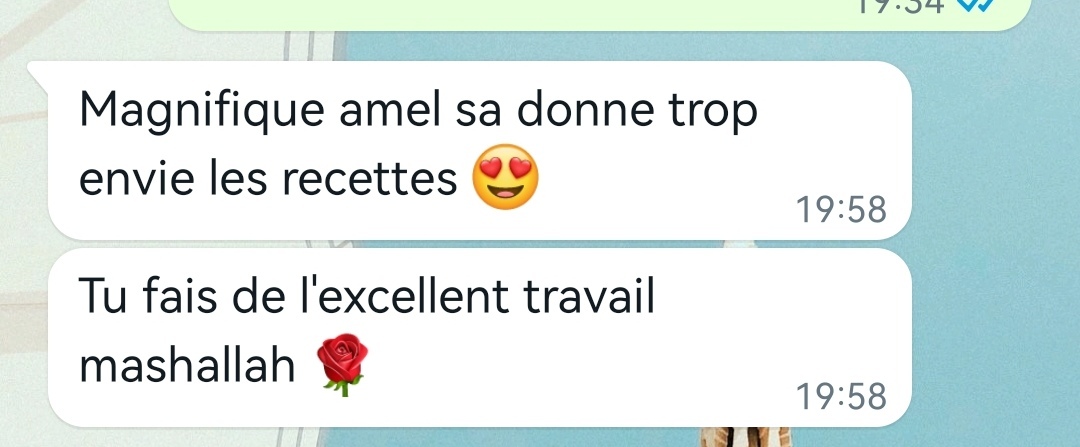This screenshot has height=447, width=1080.
Task: Tap the green outgoing message bubble
Action: 599,14
